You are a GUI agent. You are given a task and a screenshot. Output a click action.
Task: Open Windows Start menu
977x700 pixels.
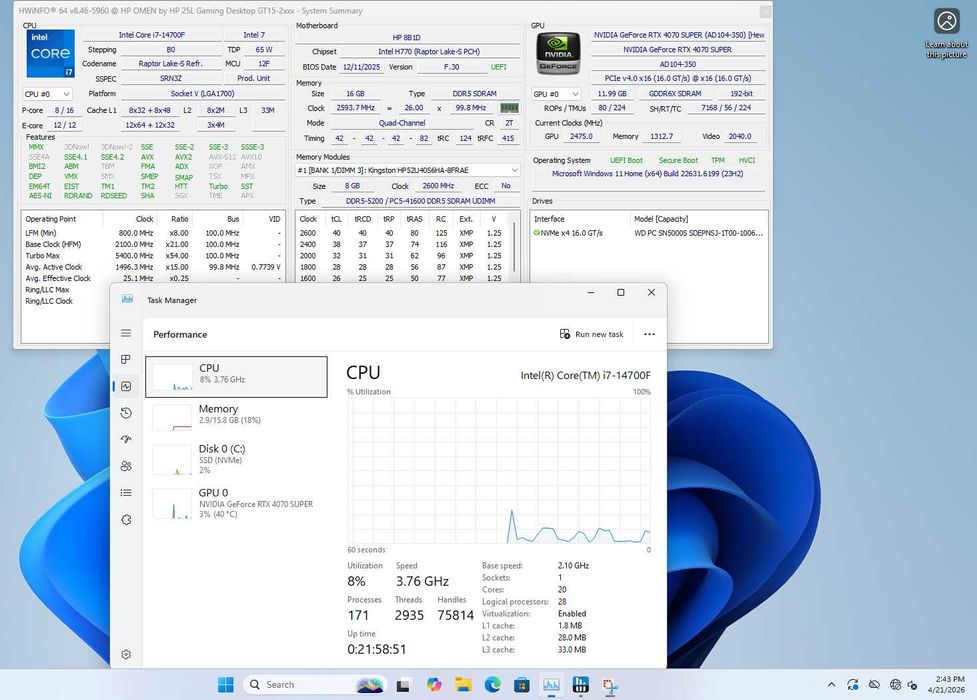pos(226,684)
